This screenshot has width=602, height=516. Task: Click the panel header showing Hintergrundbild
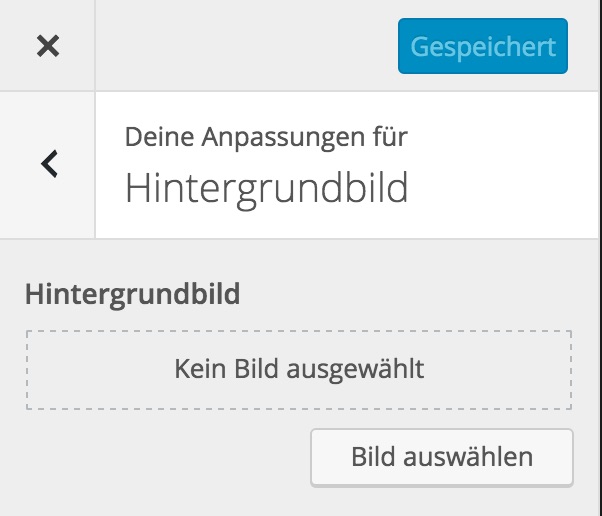click(266, 188)
